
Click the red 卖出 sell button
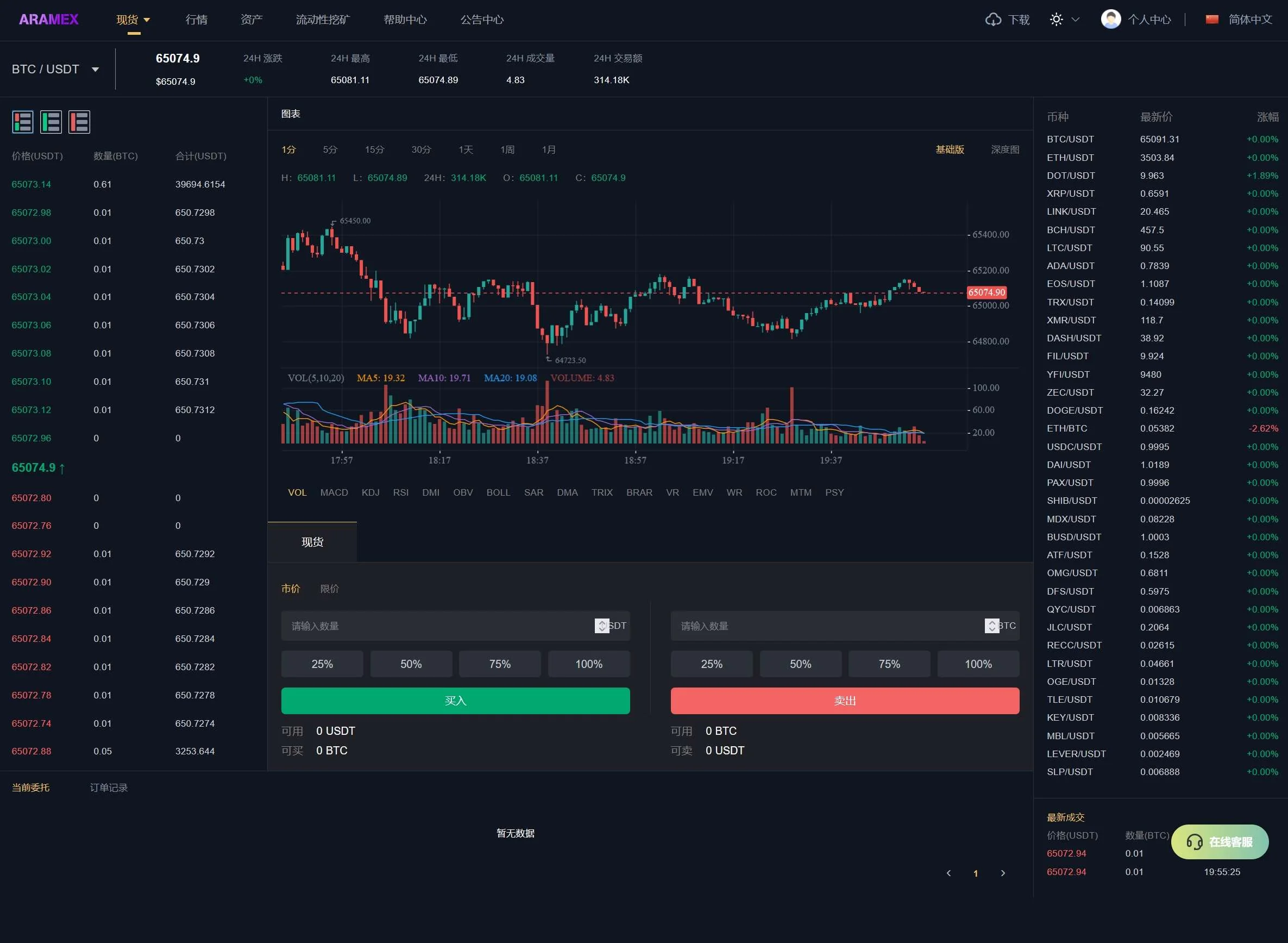pyautogui.click(x=844, y=701)
